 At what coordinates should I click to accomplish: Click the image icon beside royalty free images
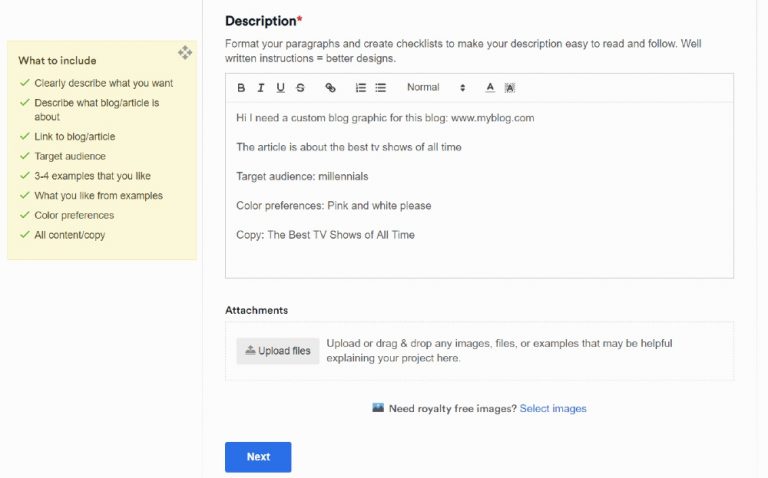[x=378, y=408]
